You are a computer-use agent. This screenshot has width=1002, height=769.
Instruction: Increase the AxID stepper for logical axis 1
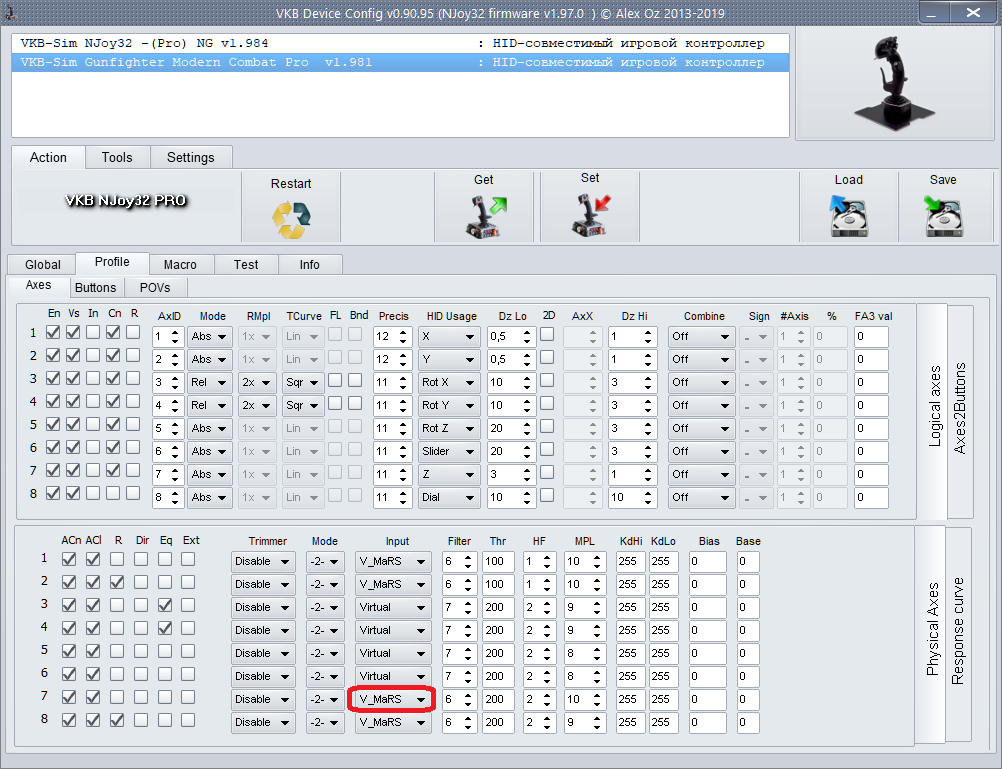point(176,331)
